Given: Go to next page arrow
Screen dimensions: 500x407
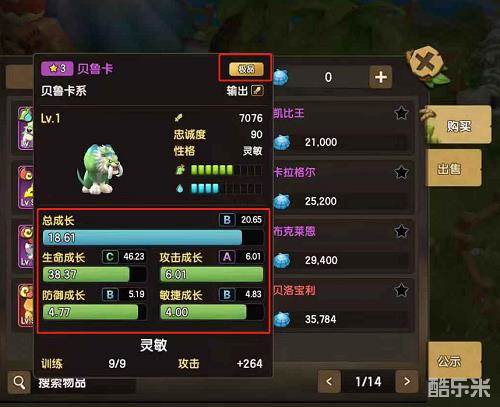Looking at the screenshot, I should click(x=406, y=382).
